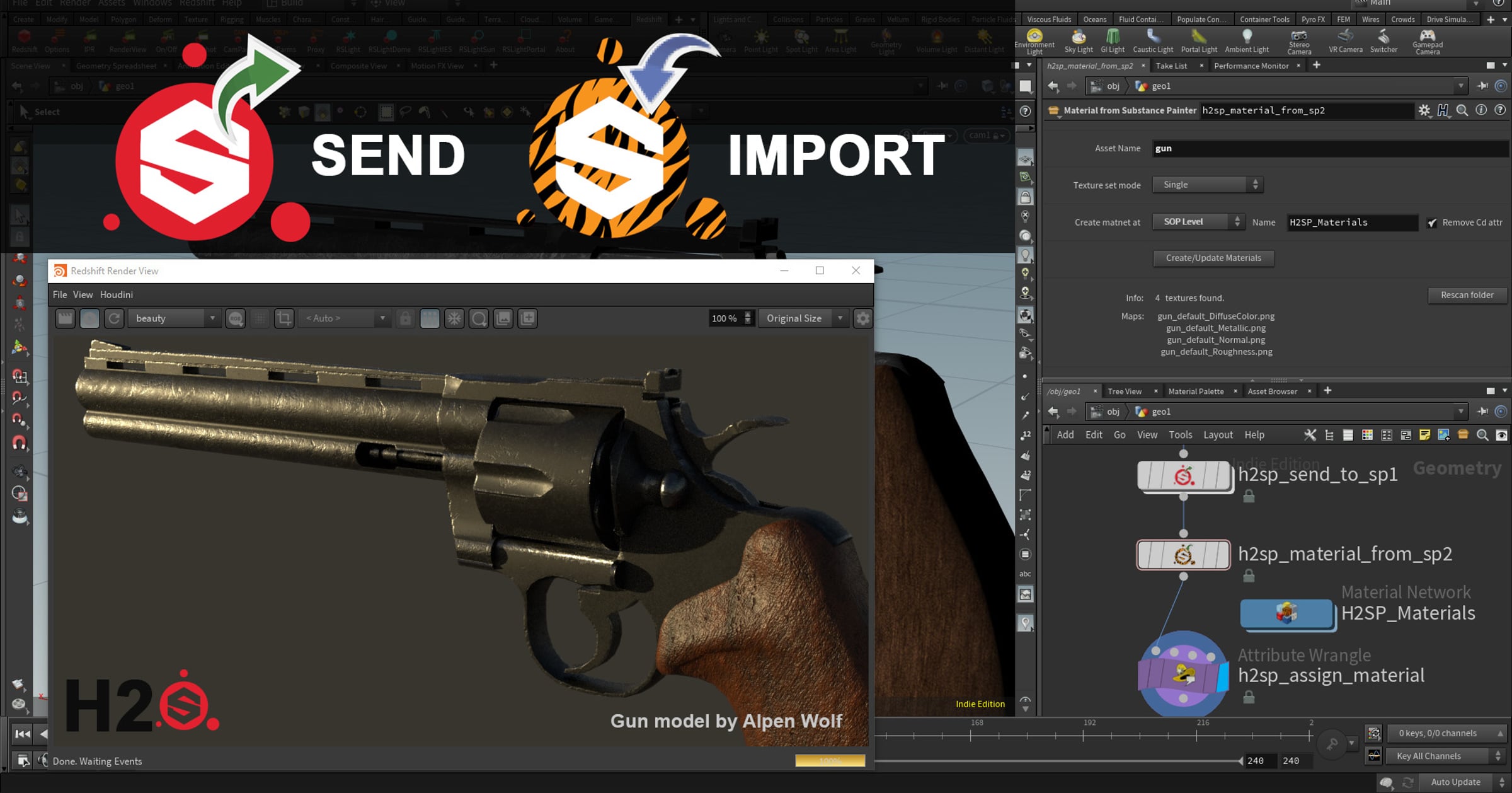Image resolution: width=1512 pixels, height=793 pixels.
Task: Open the Create matnet at SOP Level dropdown
Action: [1198, 222]
